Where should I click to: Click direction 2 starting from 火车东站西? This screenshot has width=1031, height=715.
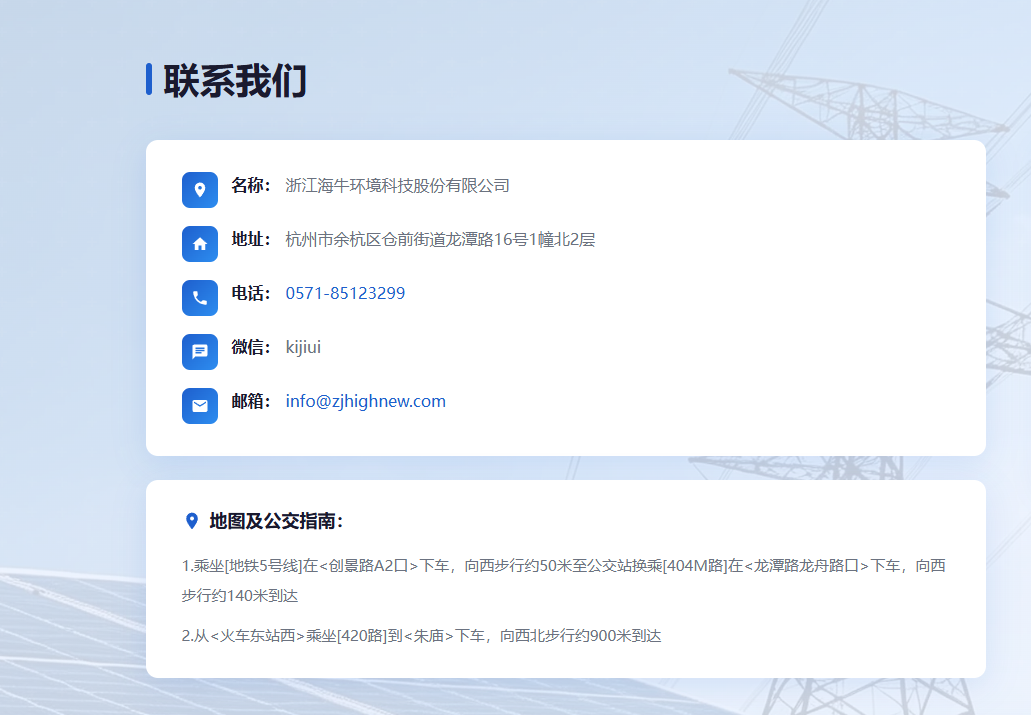tap(421, 636)
